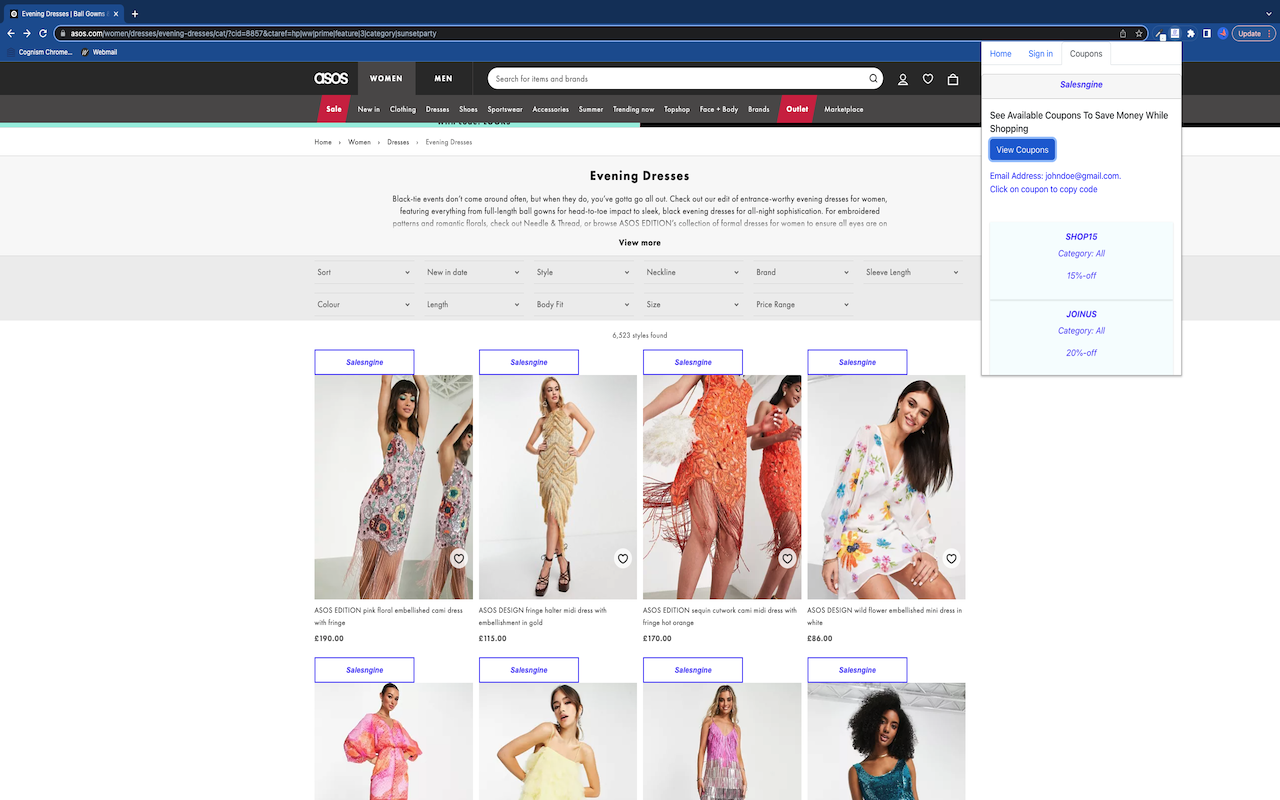This screenshot has height=800, width=1280.
Task: Copy the SHOP15 coupon code
Action: [1081, 237]
